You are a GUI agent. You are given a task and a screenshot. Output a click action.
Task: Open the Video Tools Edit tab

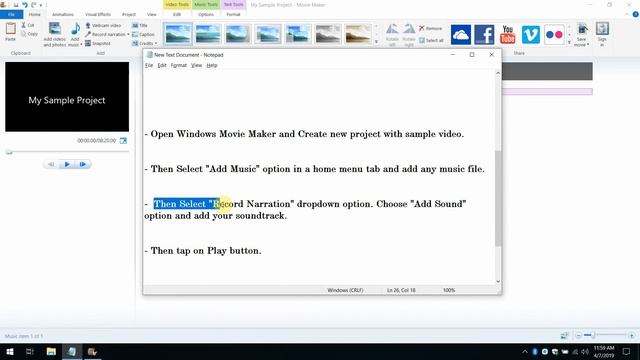point(177,14)
